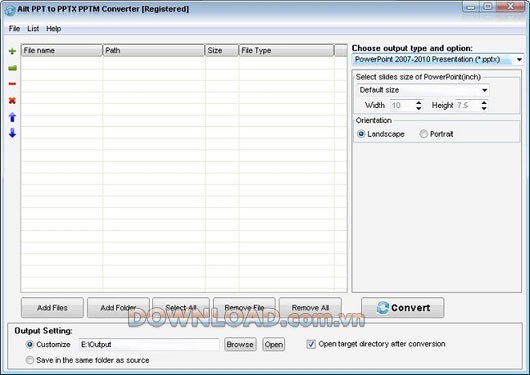Start conversion with the Convert button
530x375 pixels.
403,308
